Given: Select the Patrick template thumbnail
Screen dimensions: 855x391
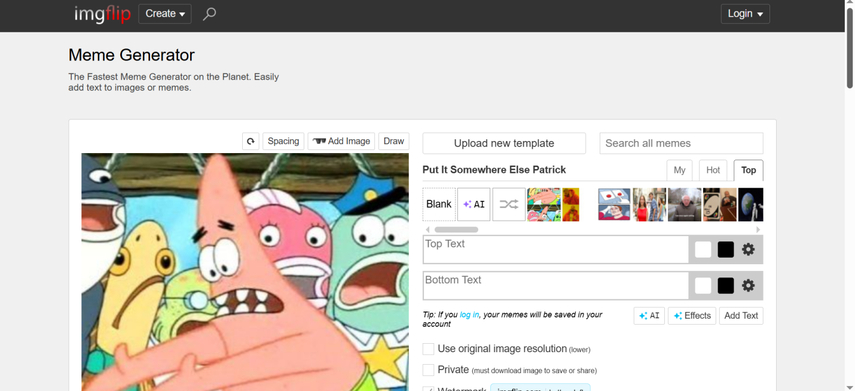Looking at the screenshot, I should coord(544,204).
